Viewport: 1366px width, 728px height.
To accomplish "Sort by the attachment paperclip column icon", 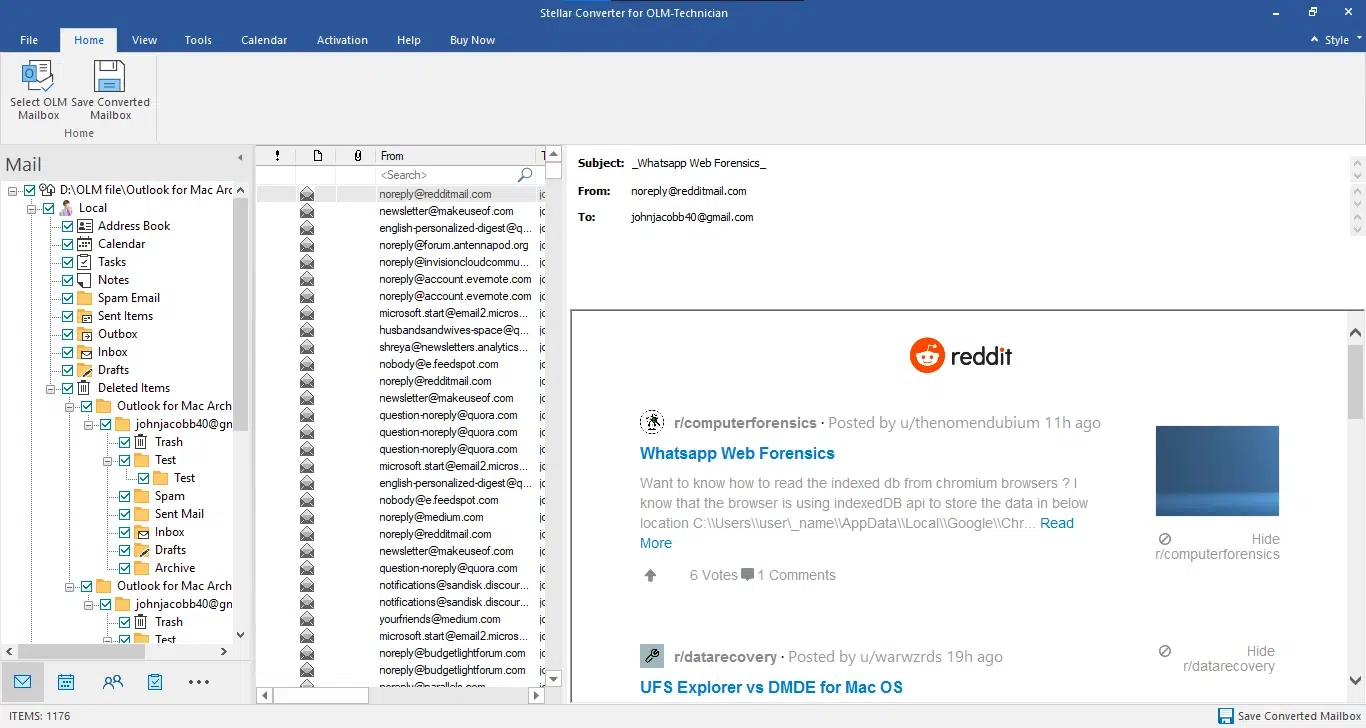I will click(x=357, y=156).
